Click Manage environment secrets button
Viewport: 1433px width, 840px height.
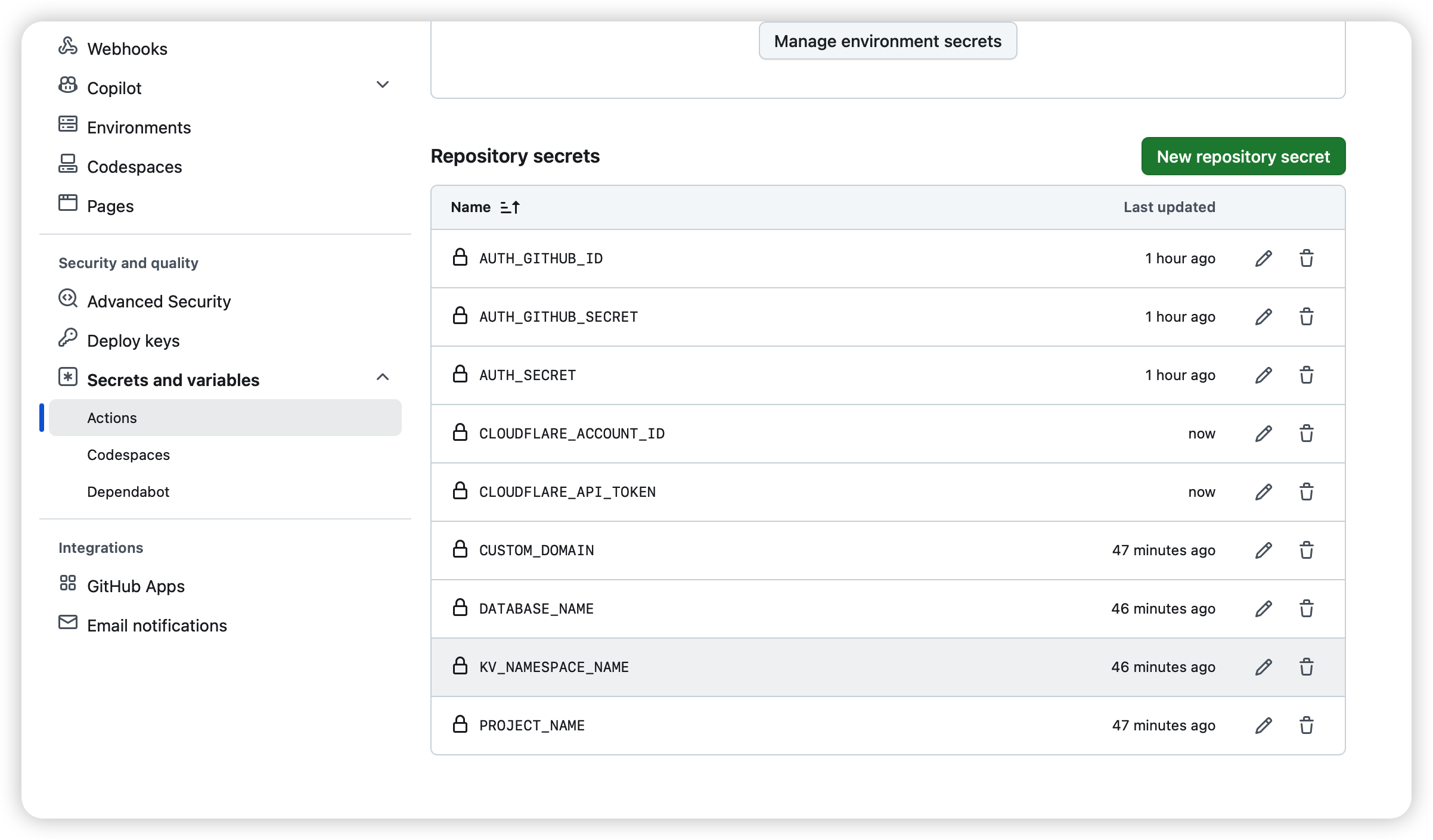(x=888, y=41)
